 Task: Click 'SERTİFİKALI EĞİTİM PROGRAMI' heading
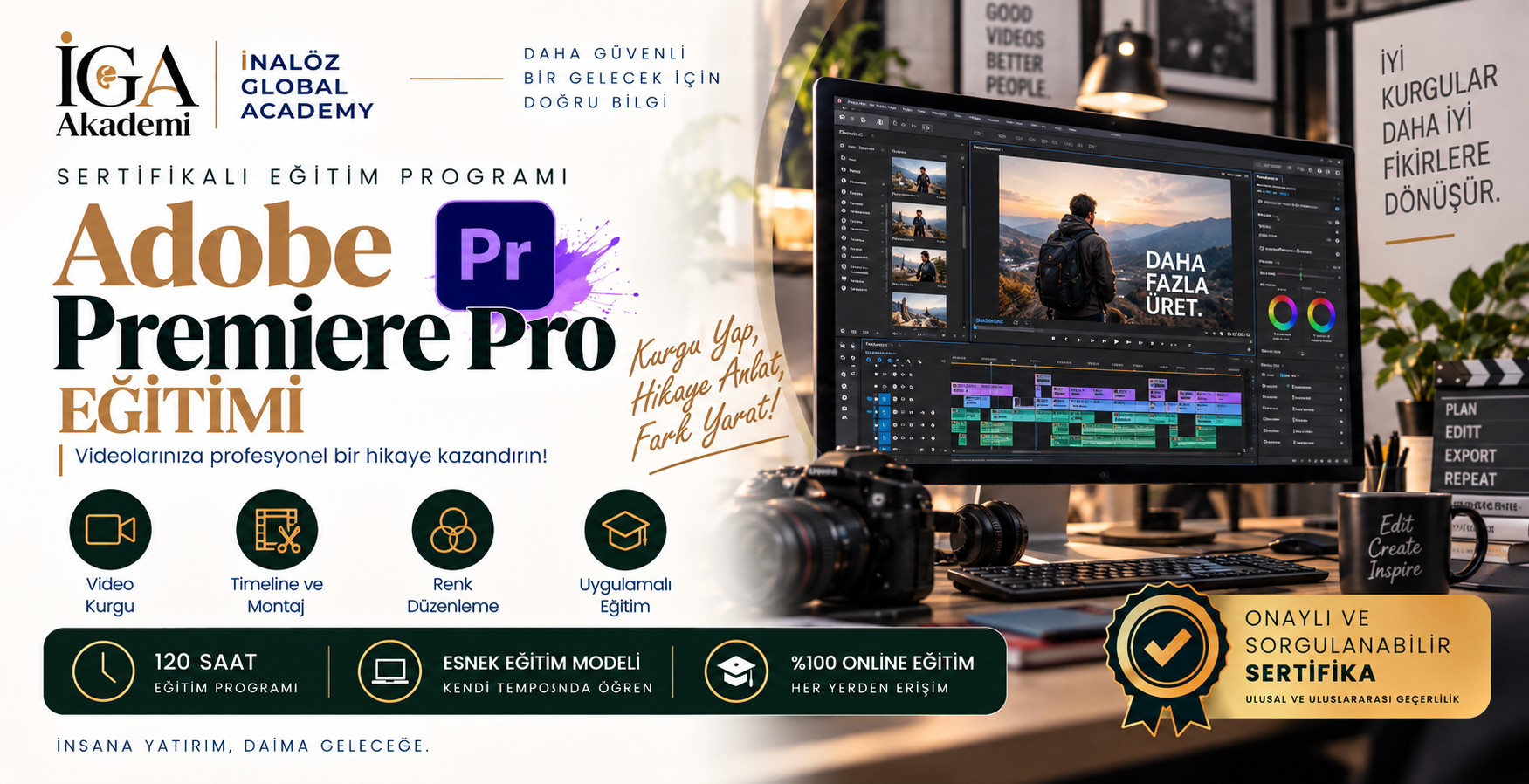[x=313, y=177]
